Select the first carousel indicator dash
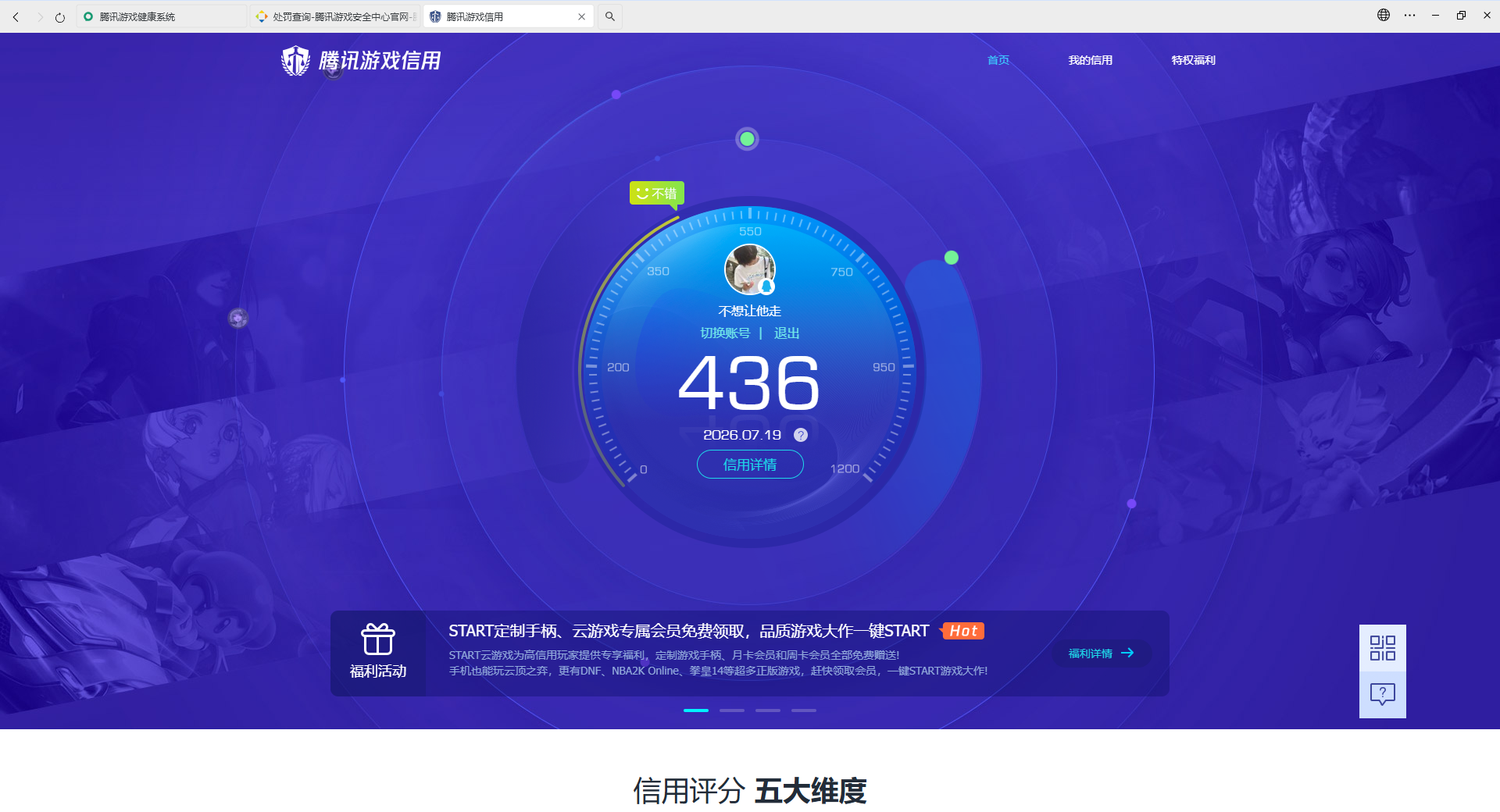 tap(696, 710)
